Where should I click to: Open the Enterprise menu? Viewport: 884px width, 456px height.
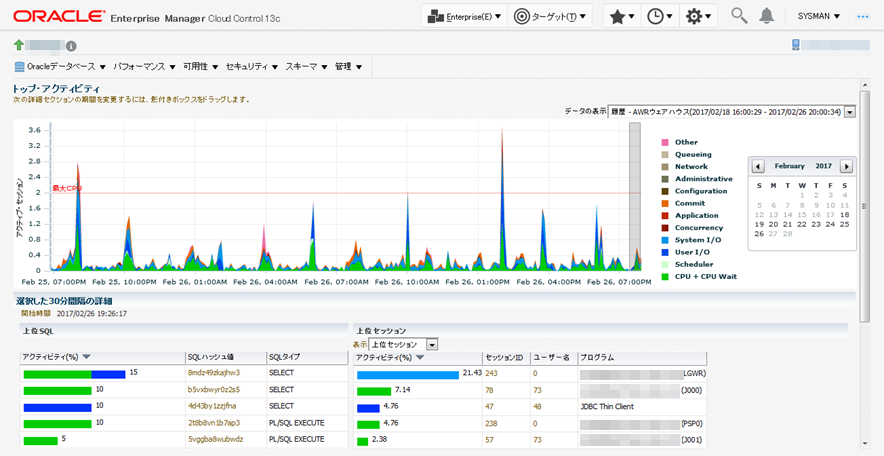coord(461,16)
